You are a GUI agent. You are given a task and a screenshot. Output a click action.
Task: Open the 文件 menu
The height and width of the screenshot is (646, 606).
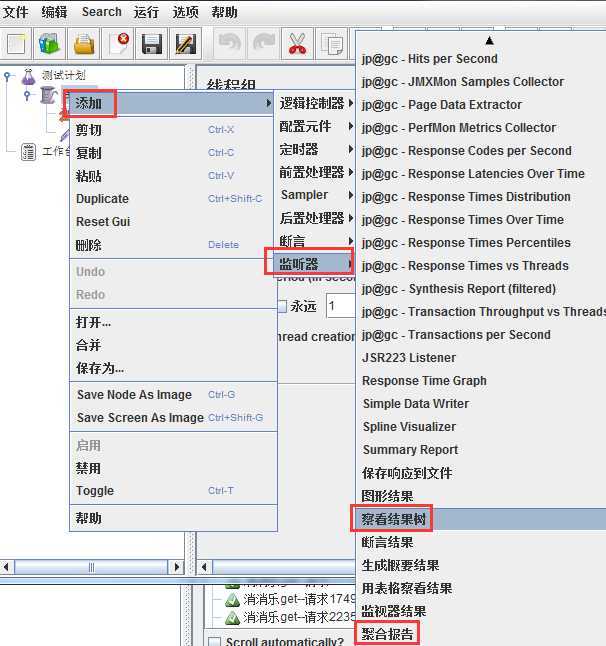[x=15, y=12]
